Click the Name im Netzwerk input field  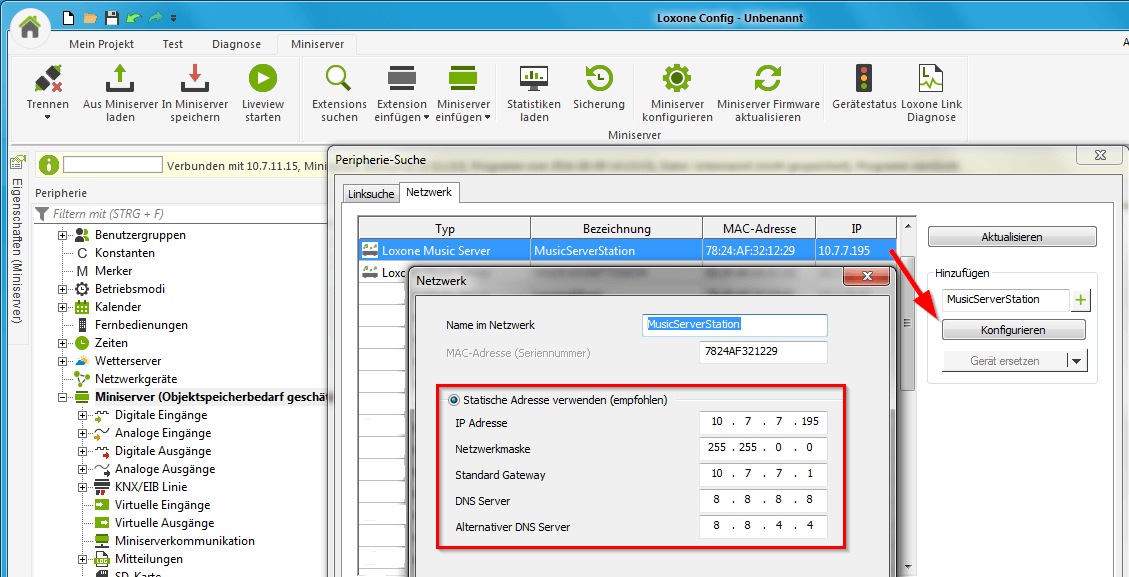pos(735,325)
